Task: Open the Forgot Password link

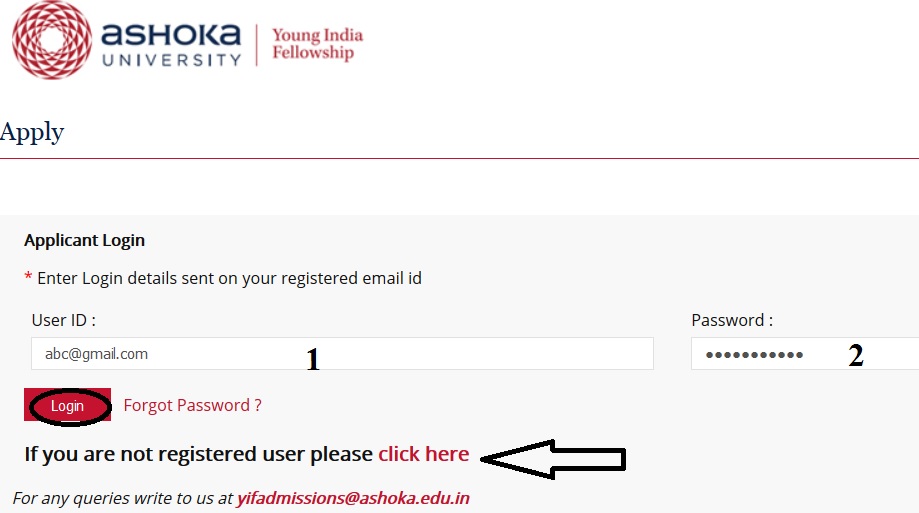Action: 192,405
